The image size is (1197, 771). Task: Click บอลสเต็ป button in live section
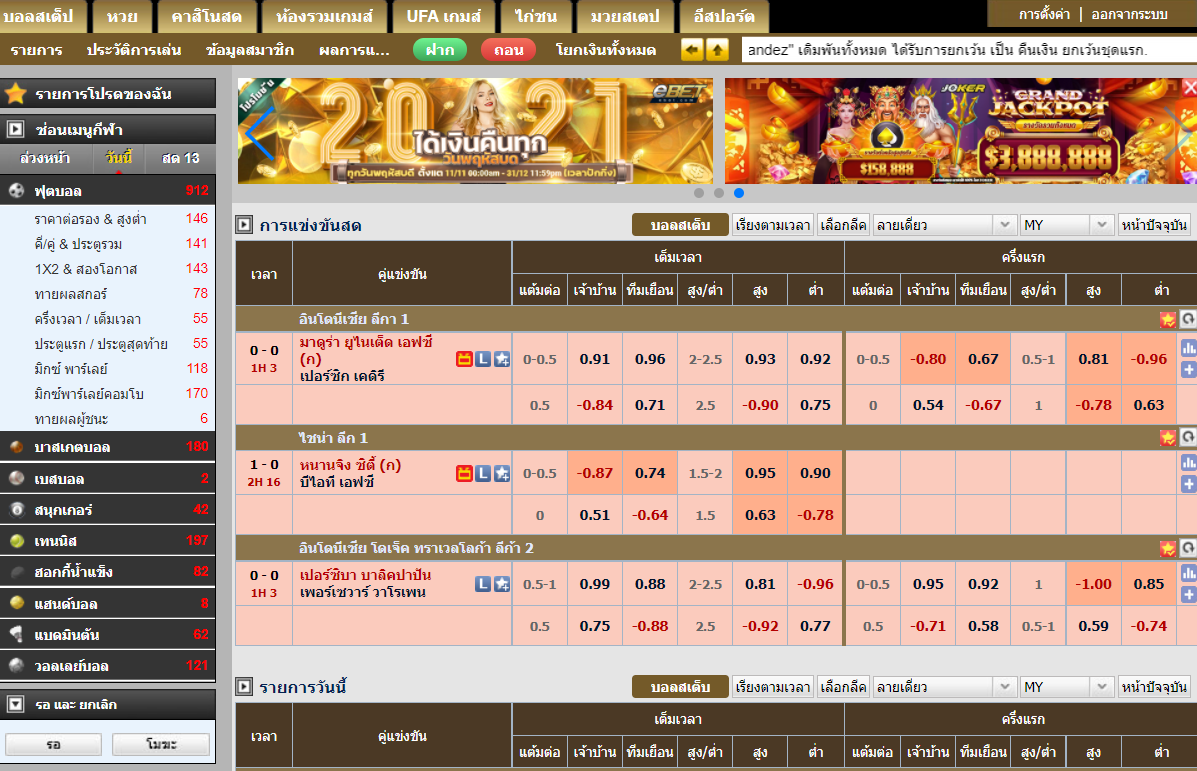coord(680,224)
